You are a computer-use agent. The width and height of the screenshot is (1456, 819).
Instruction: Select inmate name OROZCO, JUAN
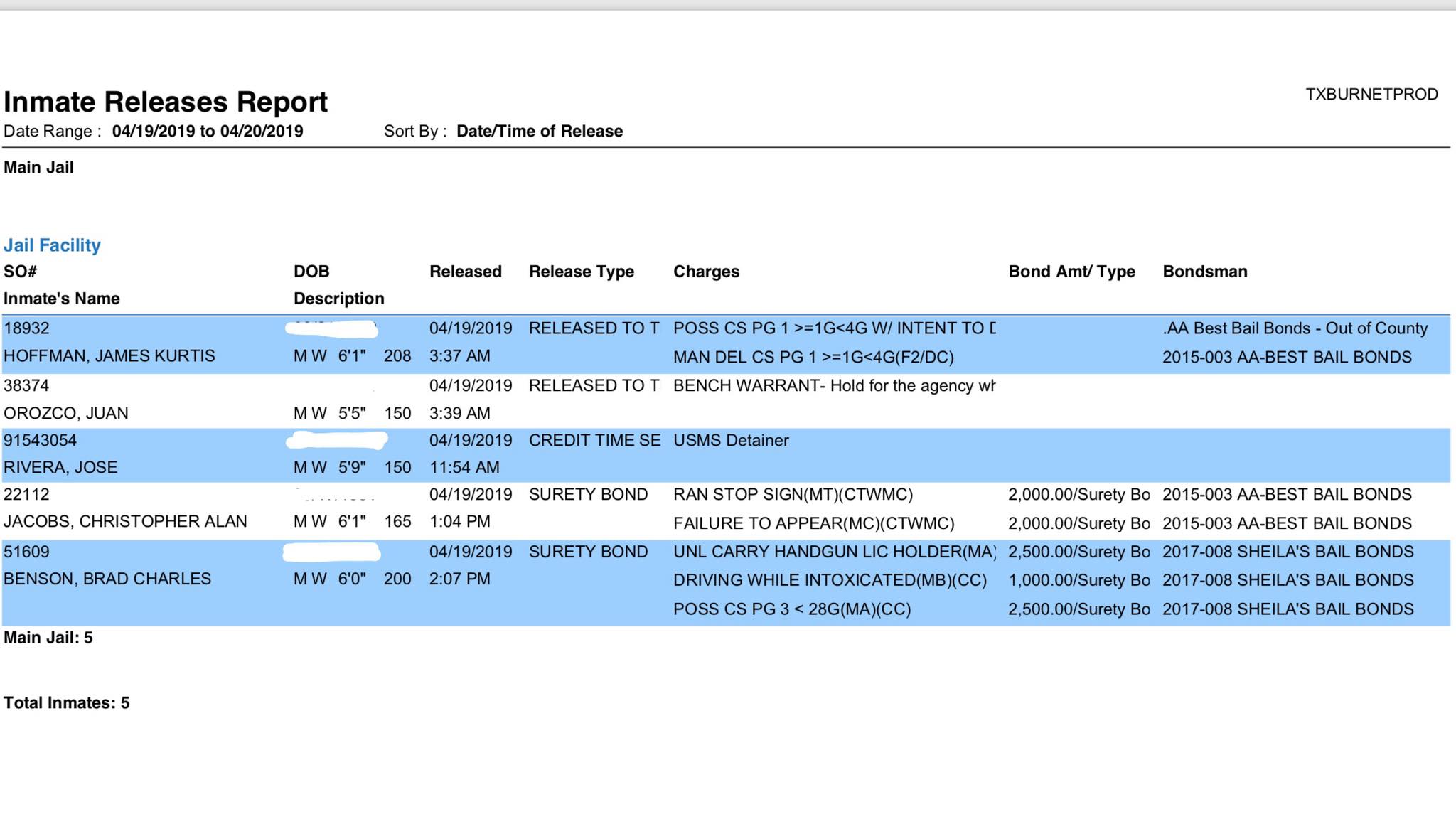click(x=66, y=413)
